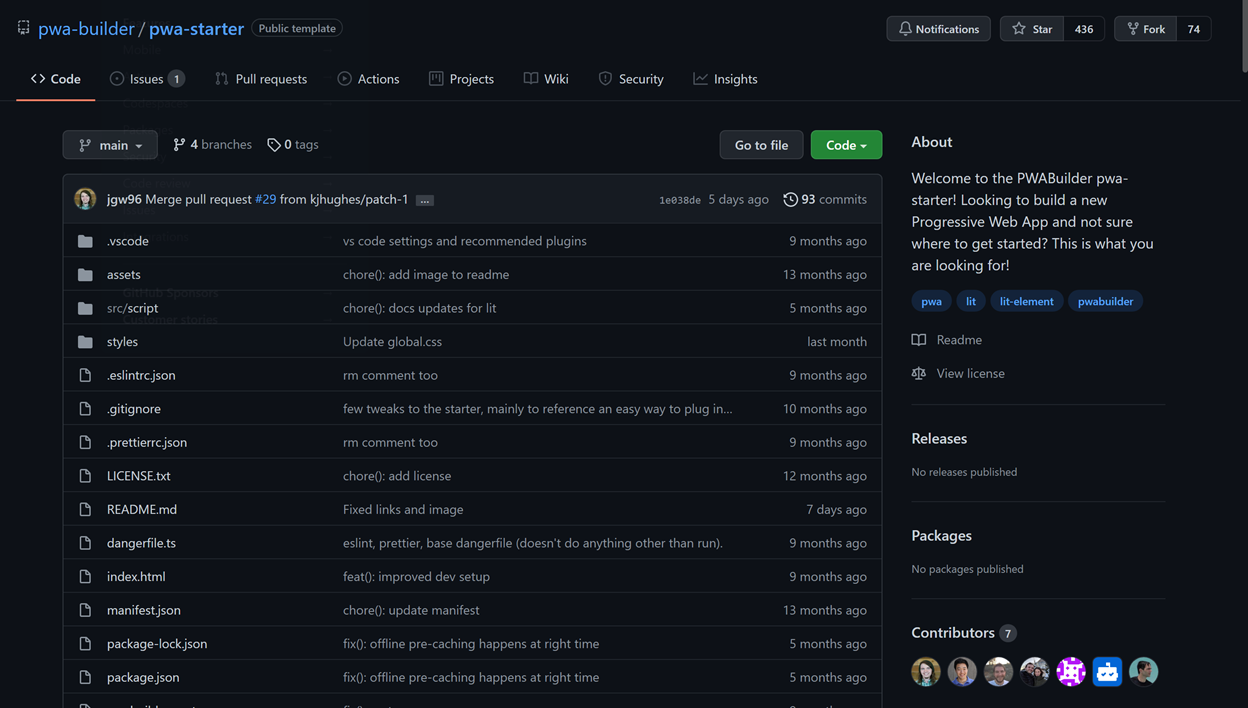Open the green Code dropdown
This screenshot has height=708, width=1248.
[x=846, y=145]
